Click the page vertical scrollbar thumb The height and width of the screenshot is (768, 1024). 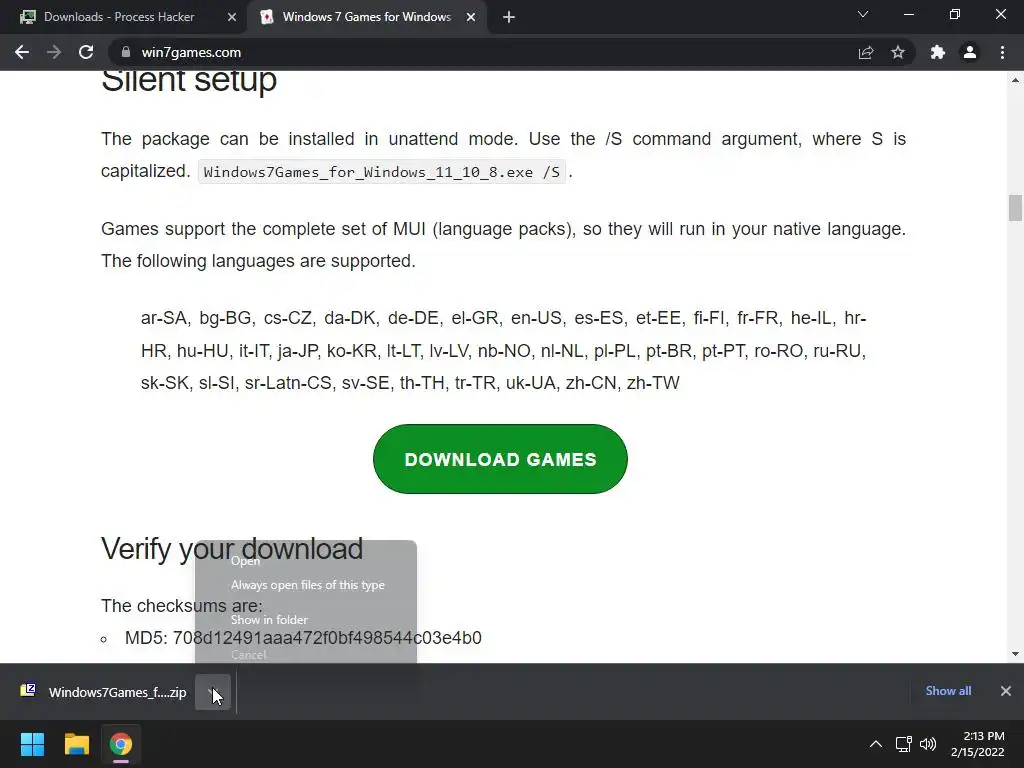1015,208
